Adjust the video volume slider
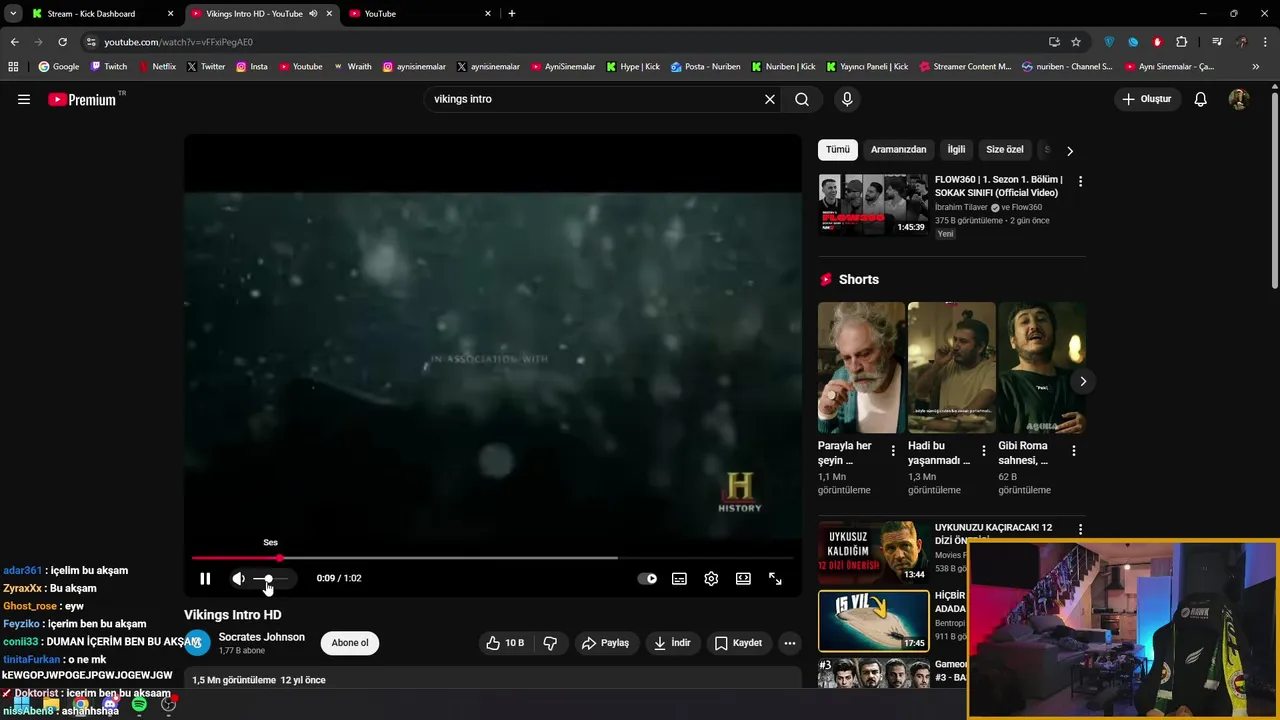Image resolution: width=1280 pixels, height=720 pixels. [x=270, y=578]
